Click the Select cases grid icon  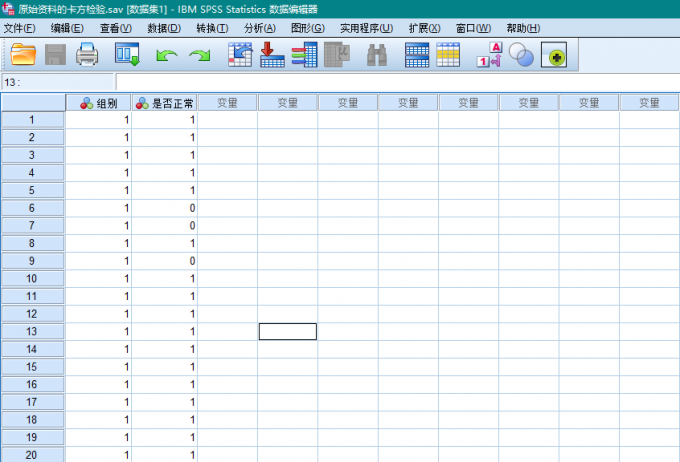pos(448,55)
